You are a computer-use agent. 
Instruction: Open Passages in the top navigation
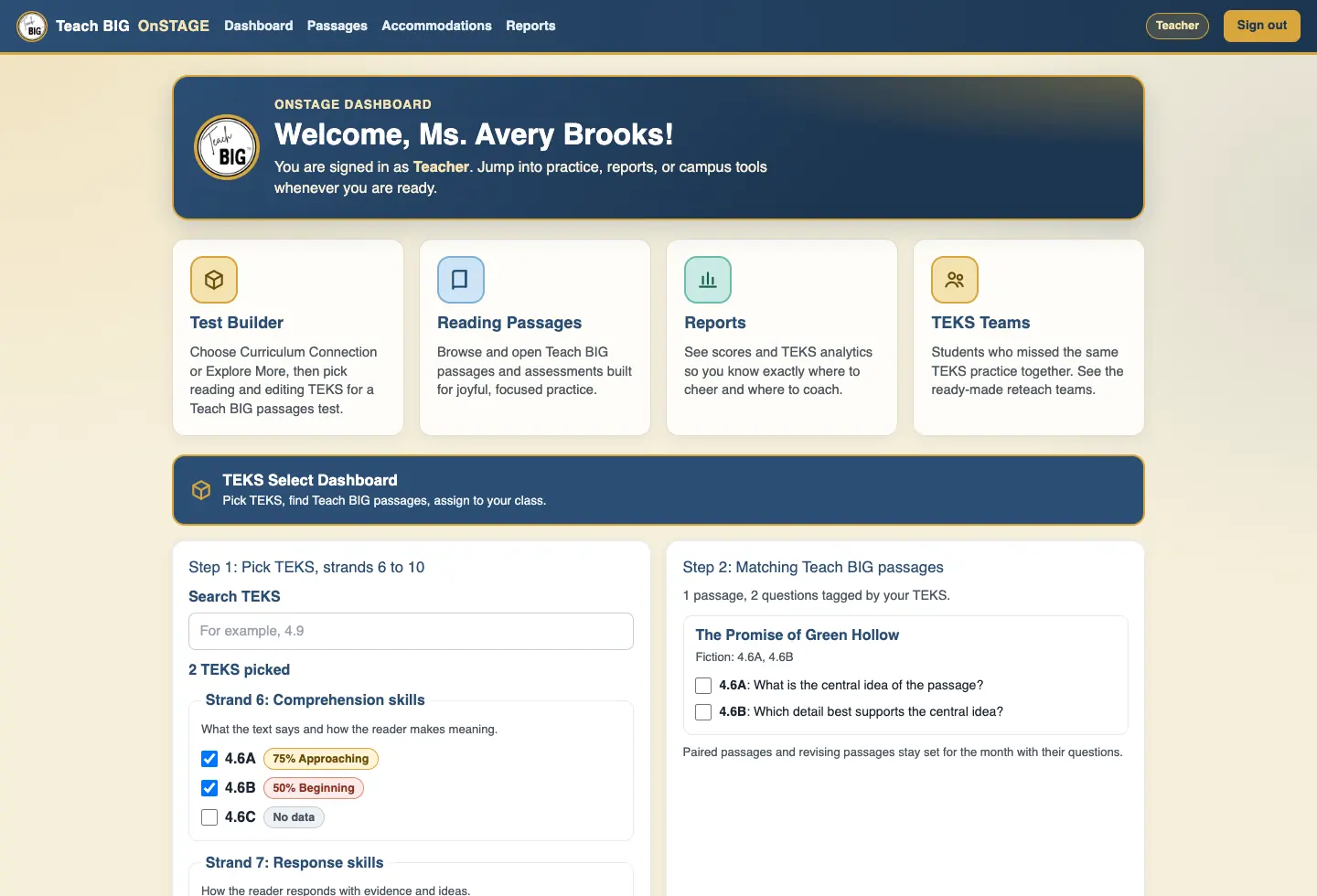coord(337,26)
